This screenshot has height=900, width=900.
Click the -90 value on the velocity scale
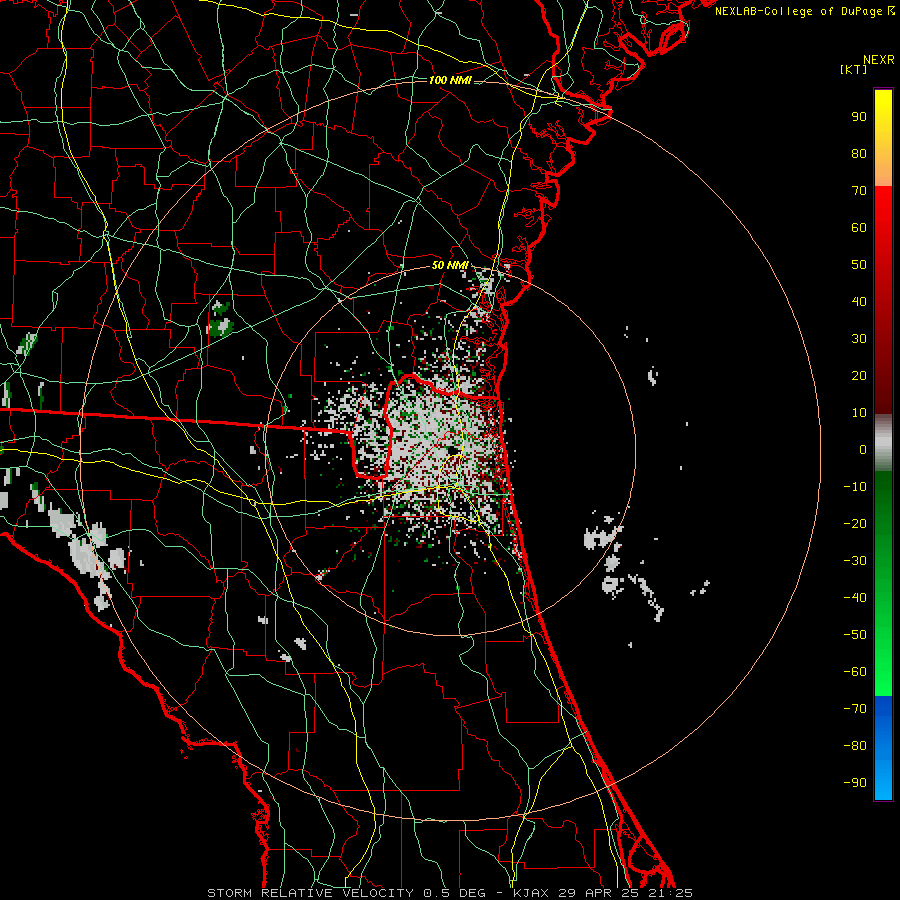[855, 783]
